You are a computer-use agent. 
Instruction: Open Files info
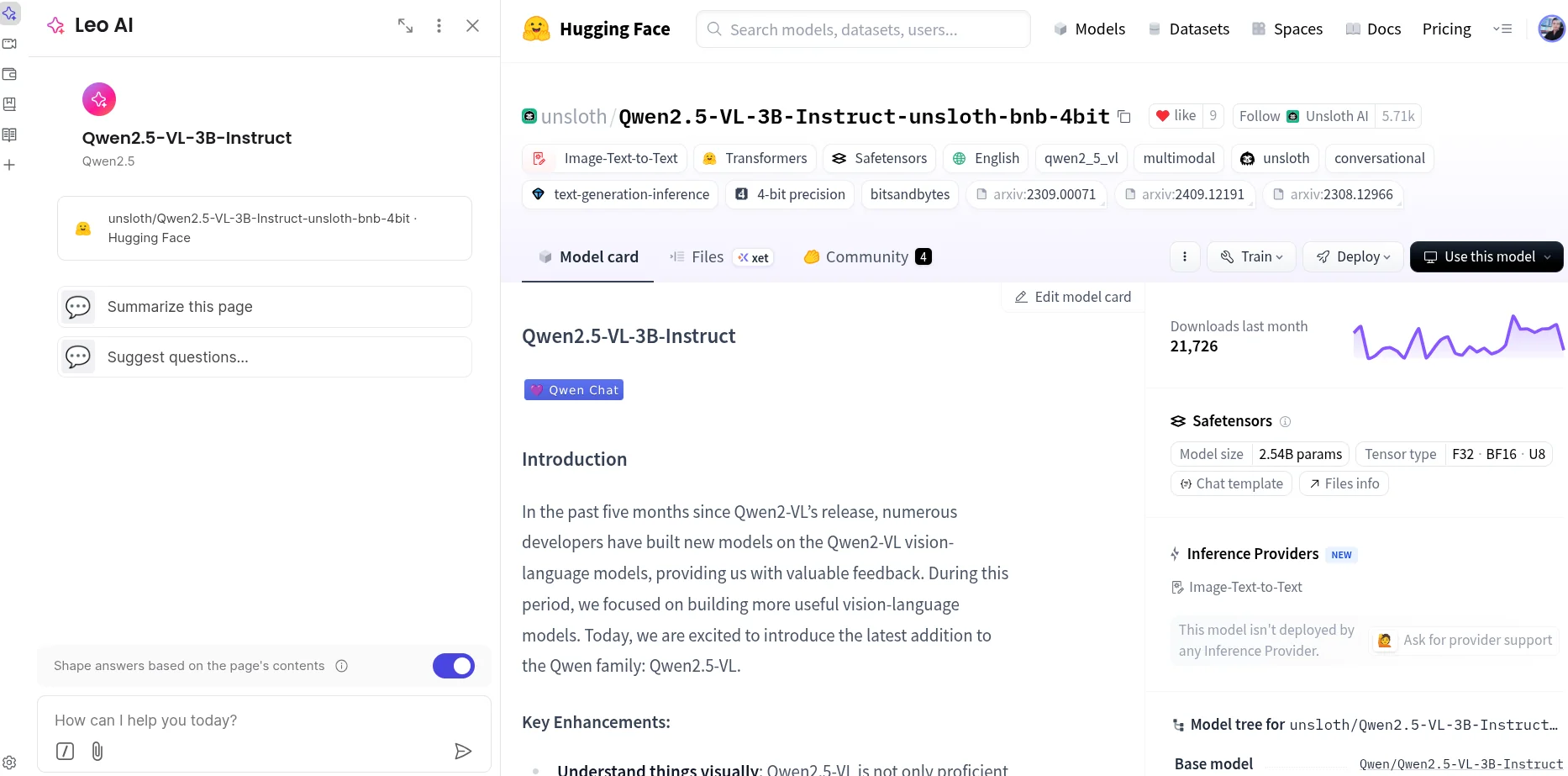[x=1344, y=483]
